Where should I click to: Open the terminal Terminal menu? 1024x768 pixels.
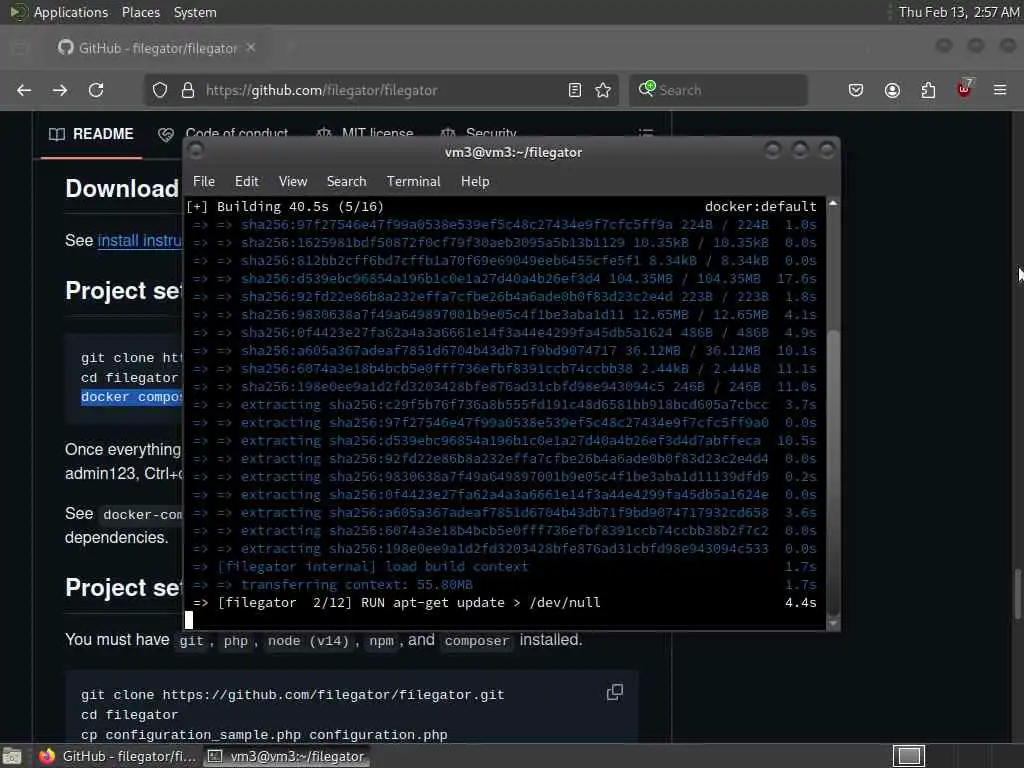(413, 182)
